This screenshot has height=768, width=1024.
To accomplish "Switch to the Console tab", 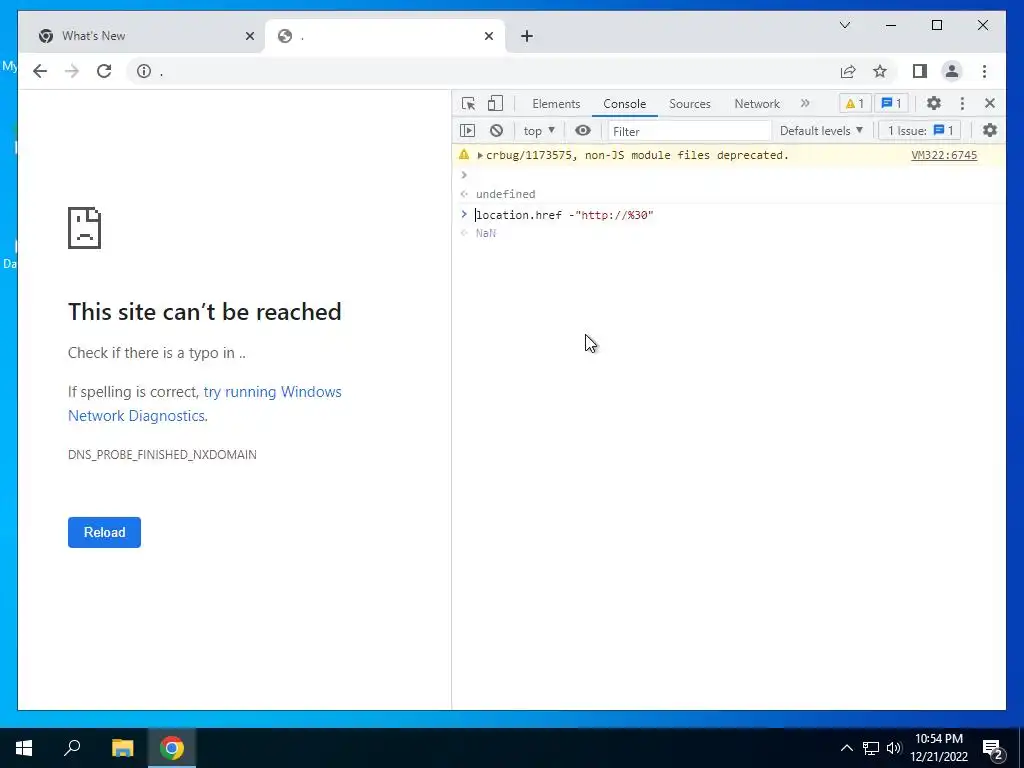I will pyautogui.click(x=624, y=104).
